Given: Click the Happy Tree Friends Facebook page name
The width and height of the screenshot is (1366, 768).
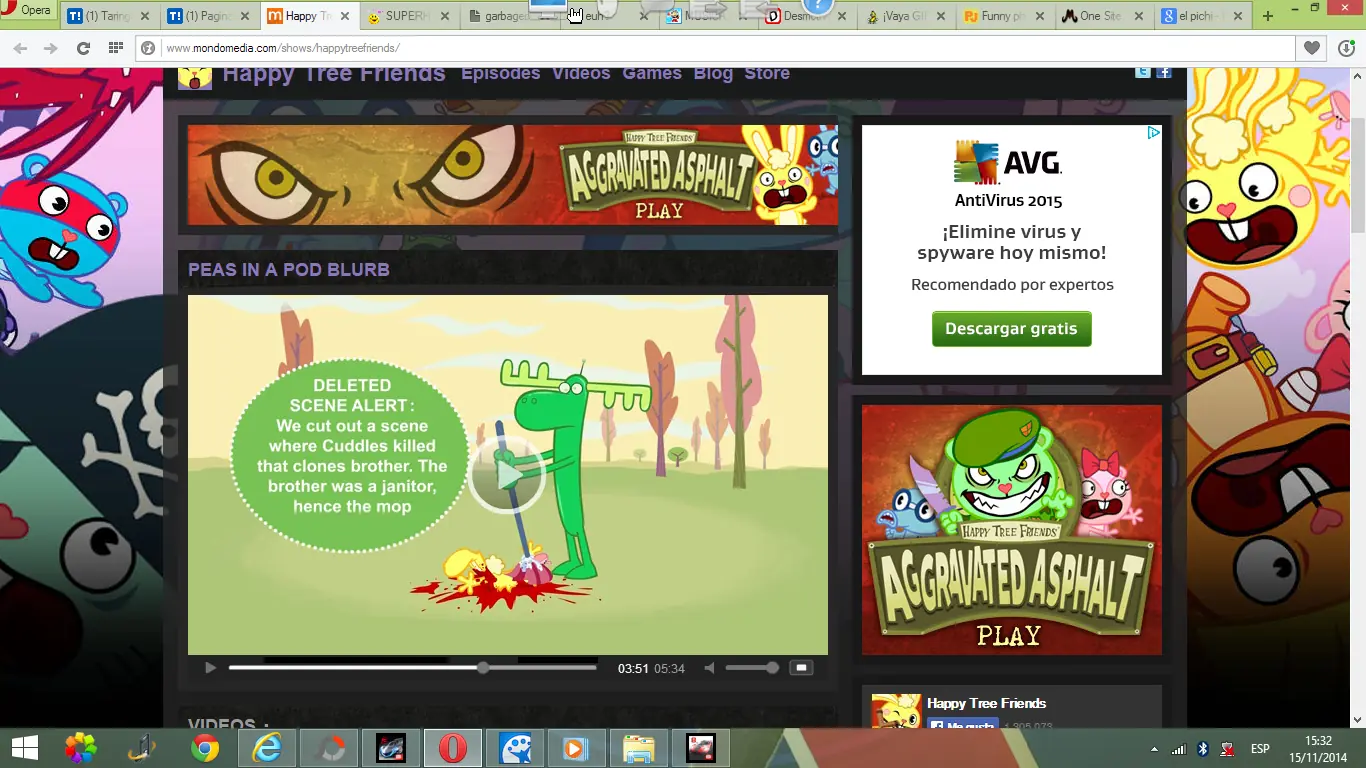Looking at the screenshot, I should tap(986, 703).
